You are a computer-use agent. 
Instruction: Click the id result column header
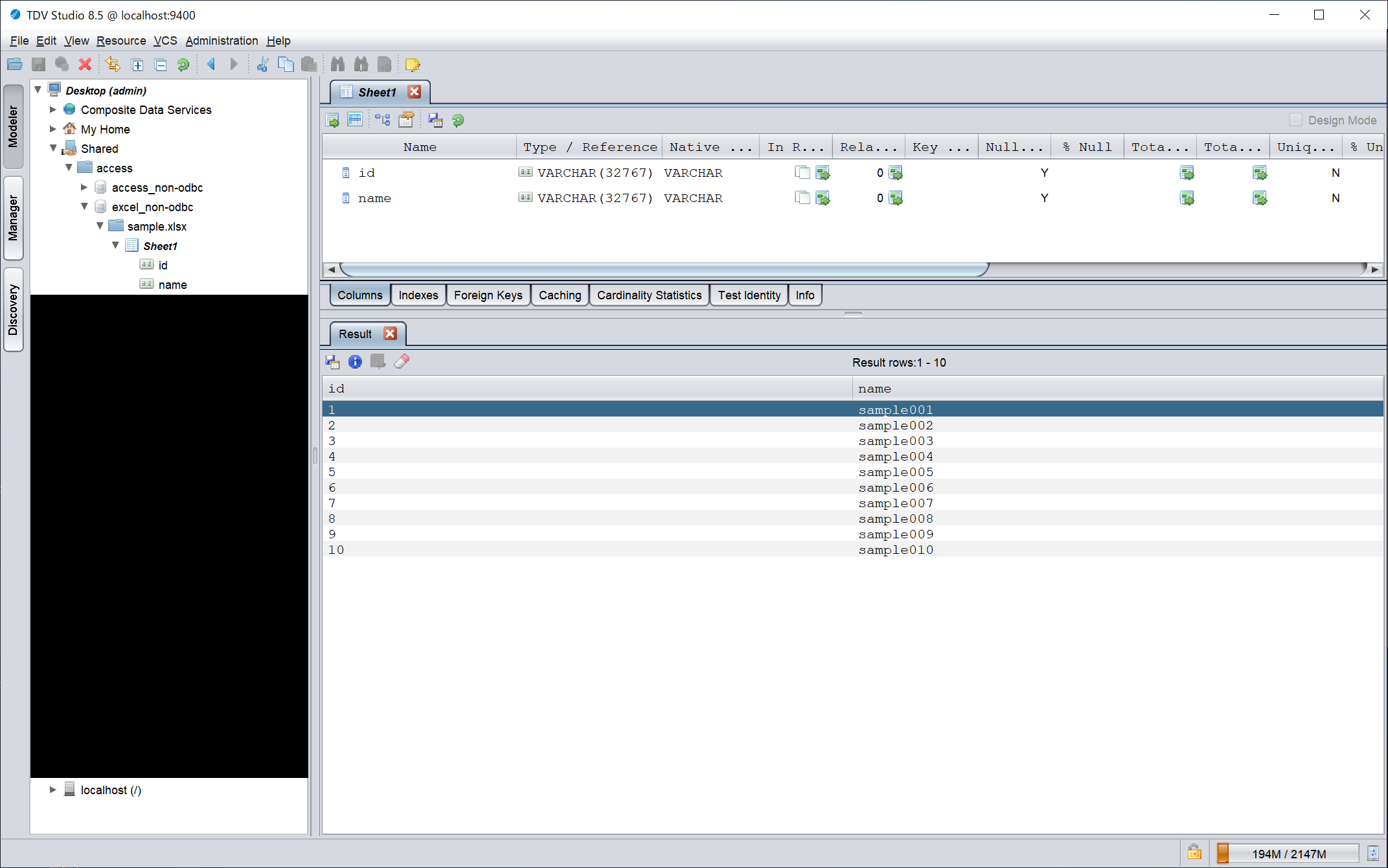(587, 389)
